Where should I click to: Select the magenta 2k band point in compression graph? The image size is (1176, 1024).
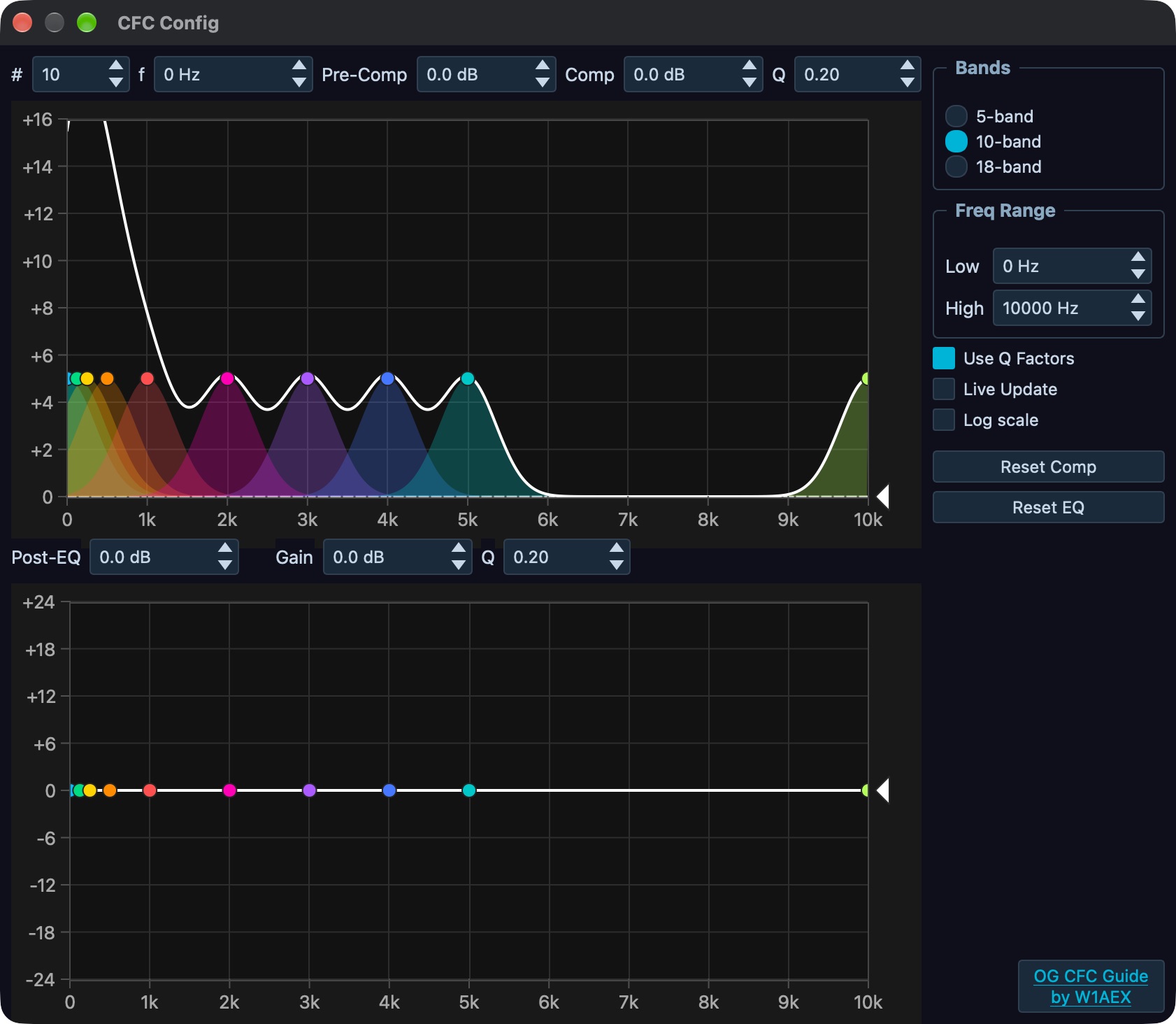(227, 378)
